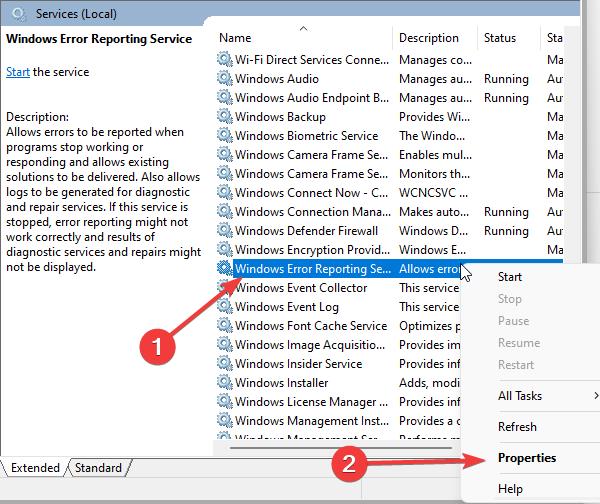Click gear icon for Windows Encryption Provider
Image resolution: width=600 pixels, height=504 pixels.
225,250
